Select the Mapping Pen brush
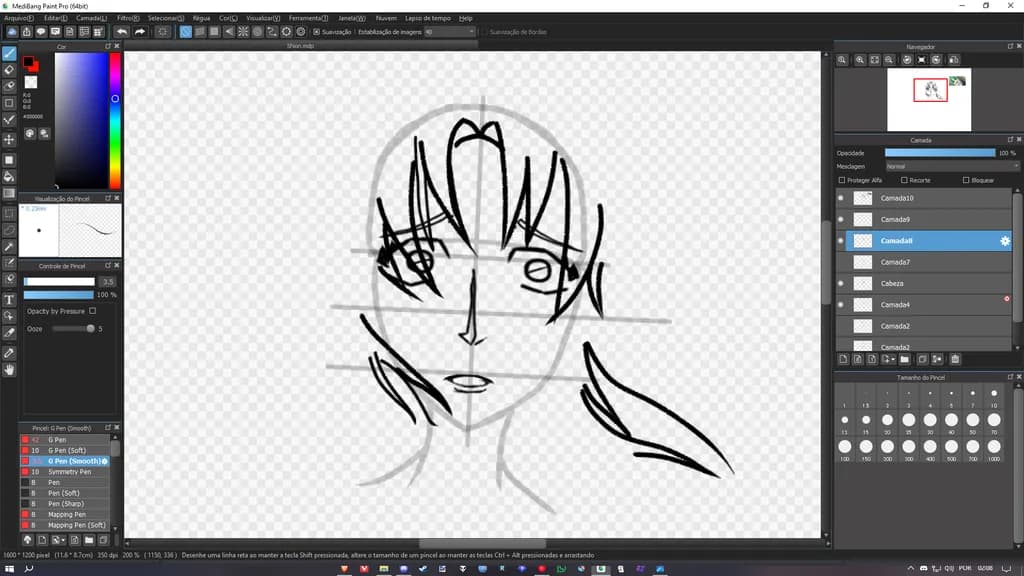 [x=65, y=515]
